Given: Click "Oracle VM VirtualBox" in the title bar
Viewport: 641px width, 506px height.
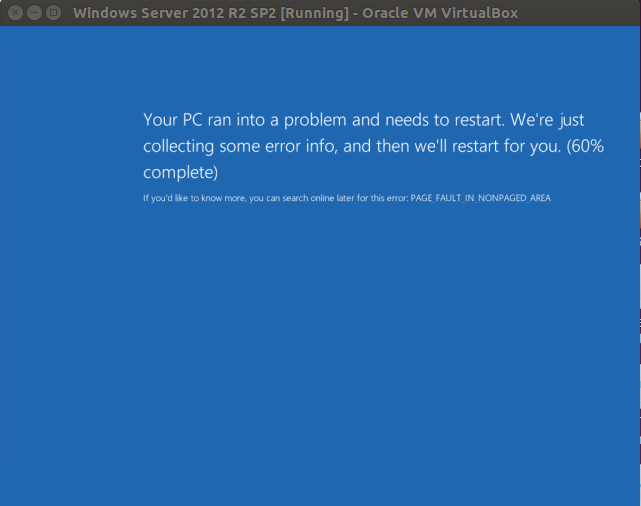Looking at the screenshot, I should (x=440, y=13).
